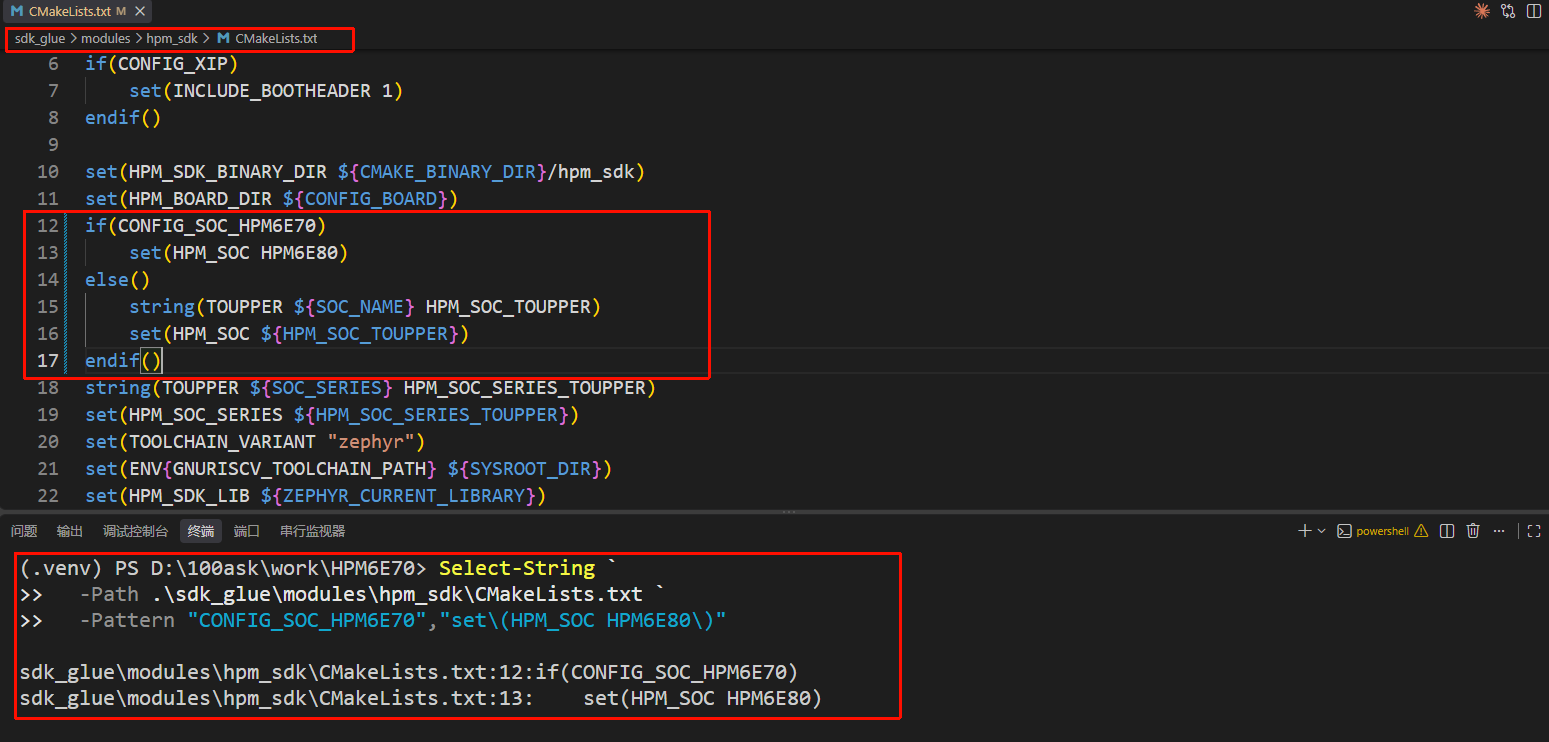Open the 调试控制台 panel tab
This screenshot has width=1549, height=742.
[135, 531]
